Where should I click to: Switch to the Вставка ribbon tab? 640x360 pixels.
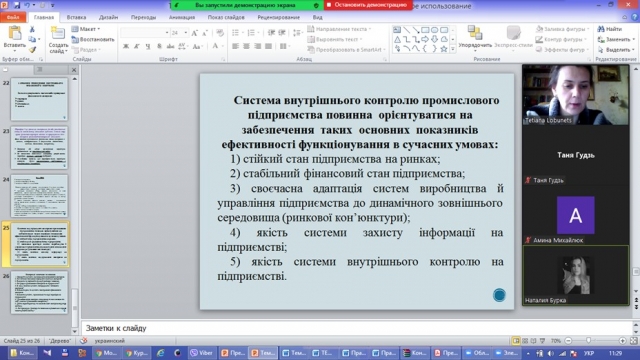click(76, 17)
